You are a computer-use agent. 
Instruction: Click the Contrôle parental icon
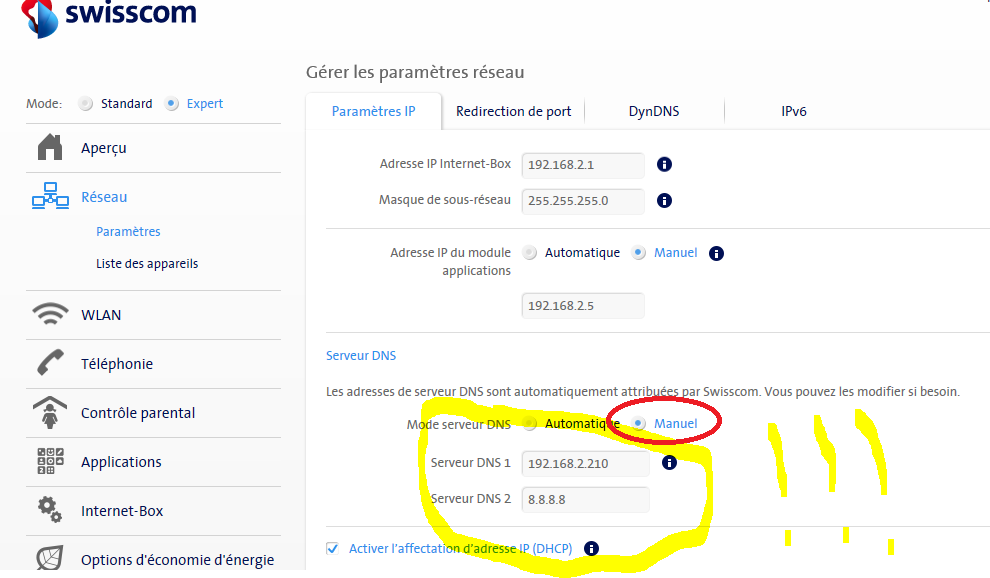(49, 412)
